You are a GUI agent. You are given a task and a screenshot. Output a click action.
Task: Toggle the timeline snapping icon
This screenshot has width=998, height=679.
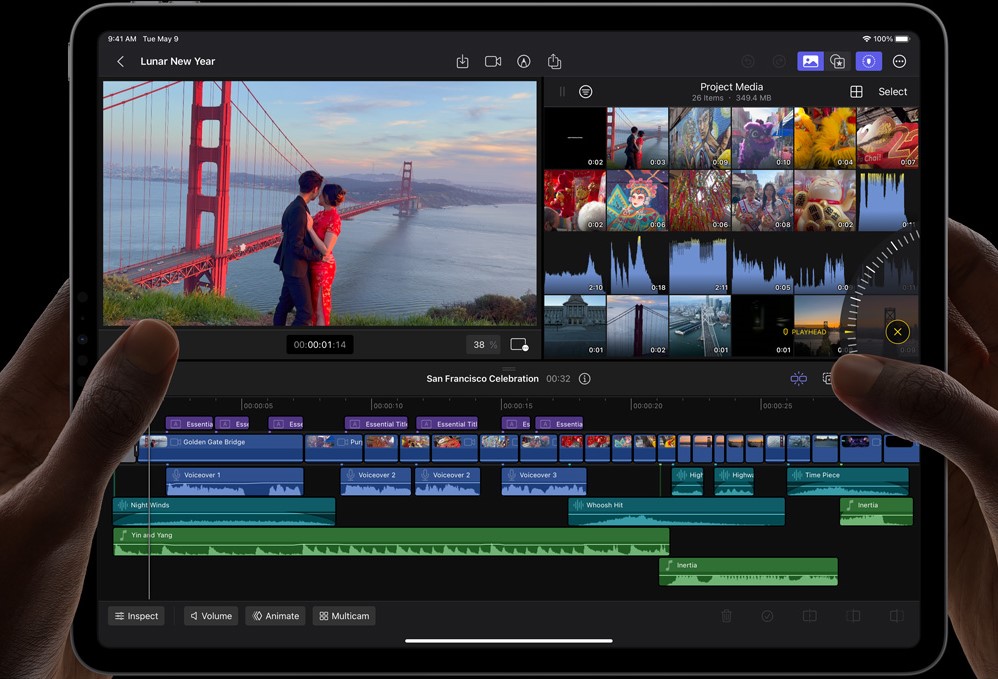click(798, 379)
